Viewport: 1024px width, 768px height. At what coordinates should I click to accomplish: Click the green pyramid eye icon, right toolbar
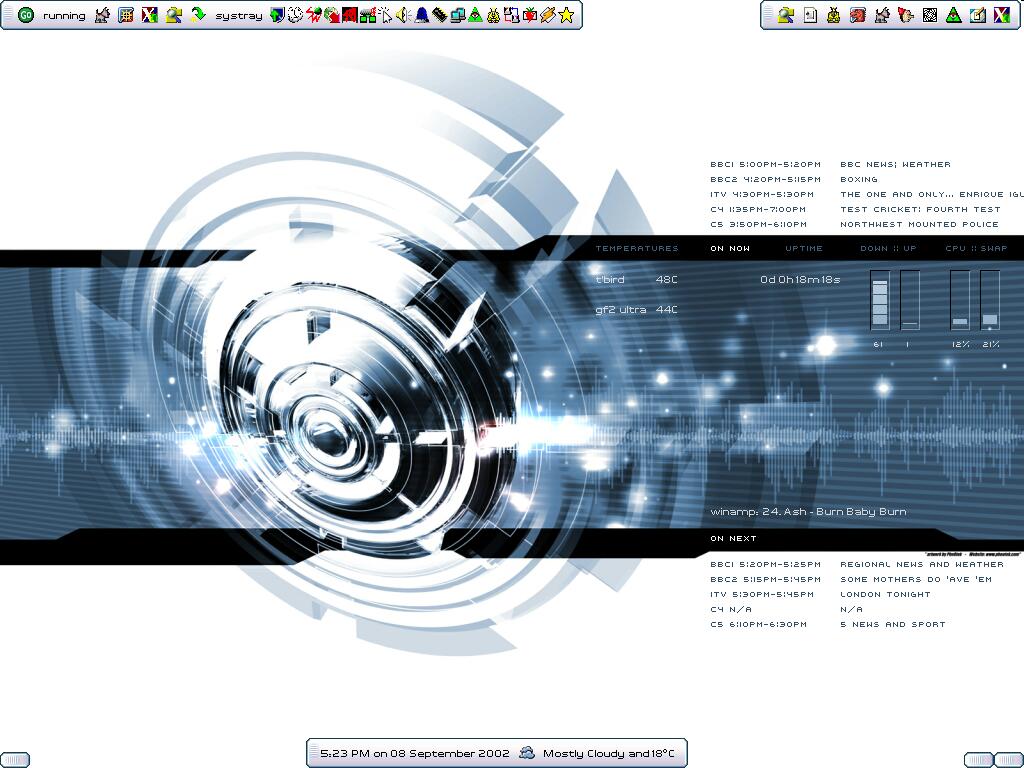tap(954, 15)
